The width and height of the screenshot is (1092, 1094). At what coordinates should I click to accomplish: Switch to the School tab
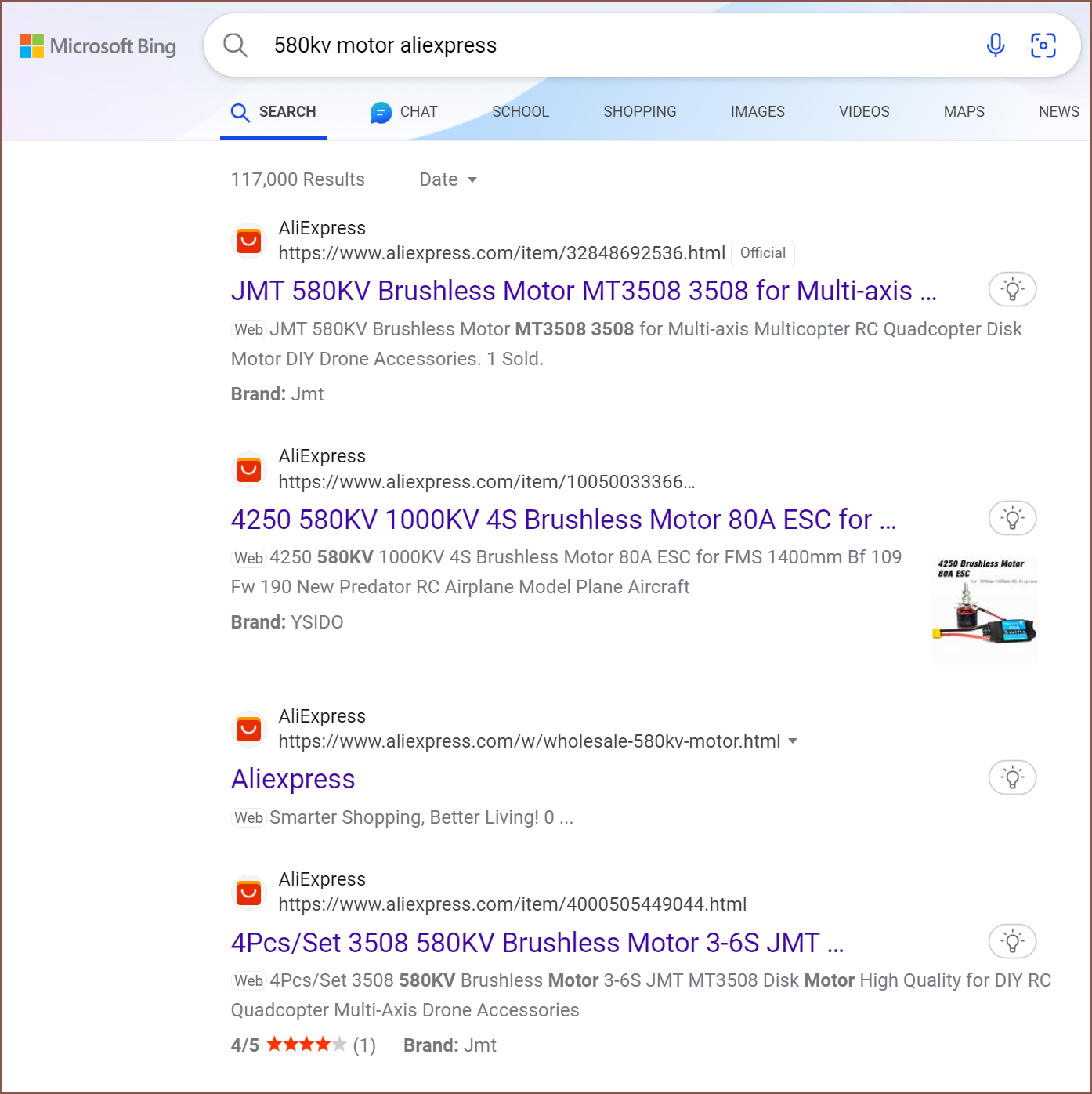[520, 112]
